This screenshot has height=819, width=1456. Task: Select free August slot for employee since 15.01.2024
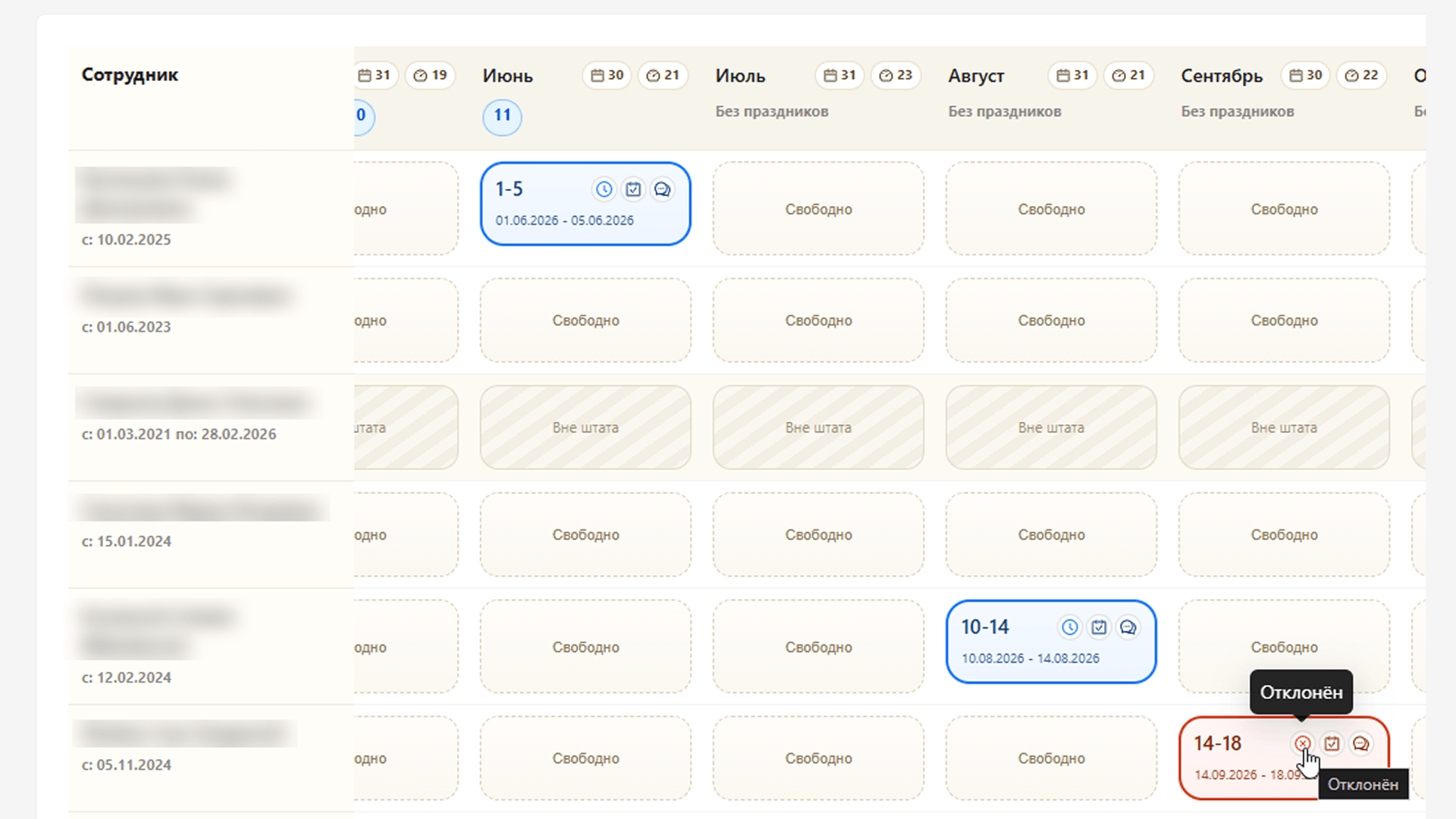pos(1051,535)
